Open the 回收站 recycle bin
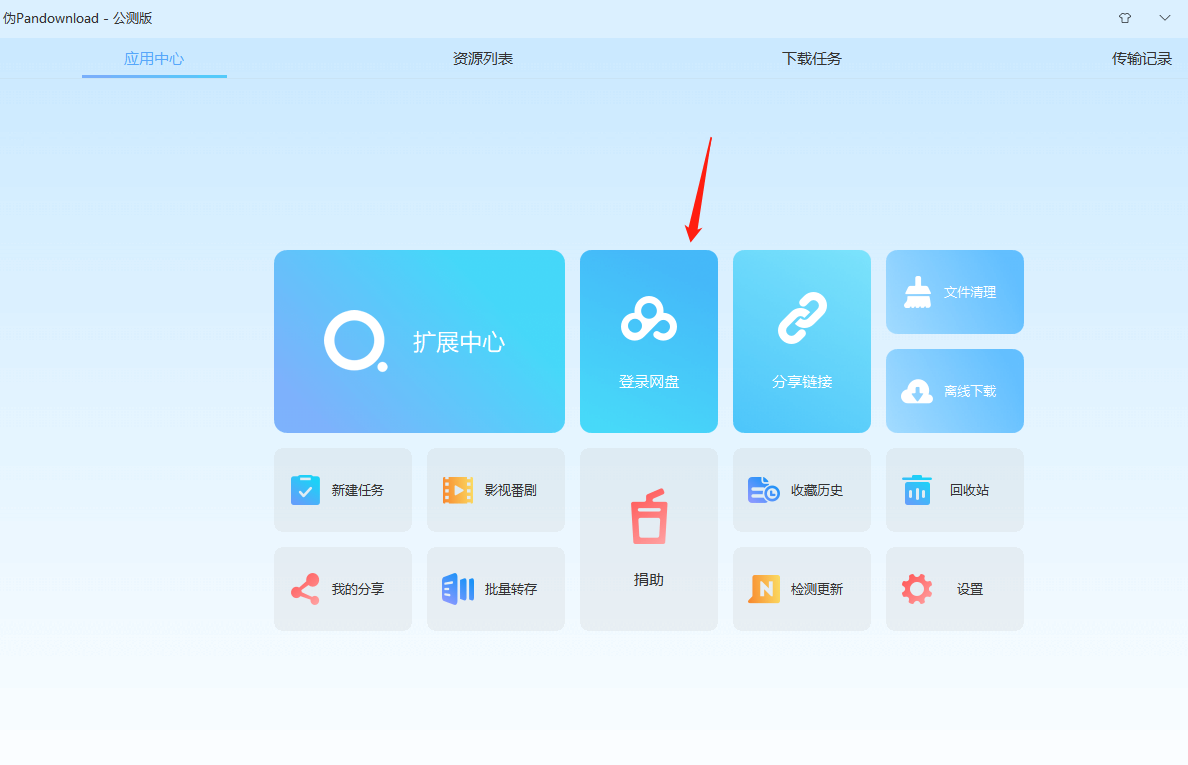The image size is (1188, 765). 954,490
